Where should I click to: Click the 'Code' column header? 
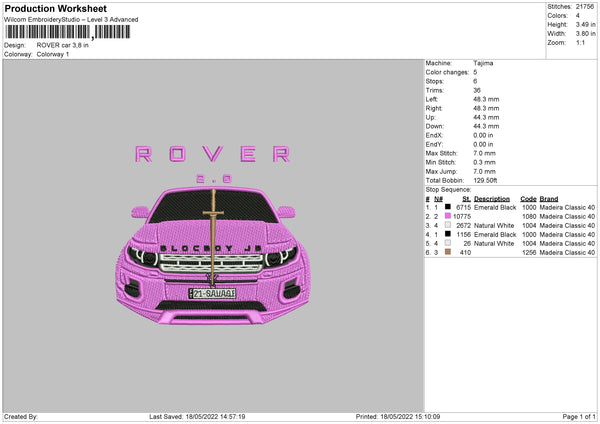pos(528,199)
